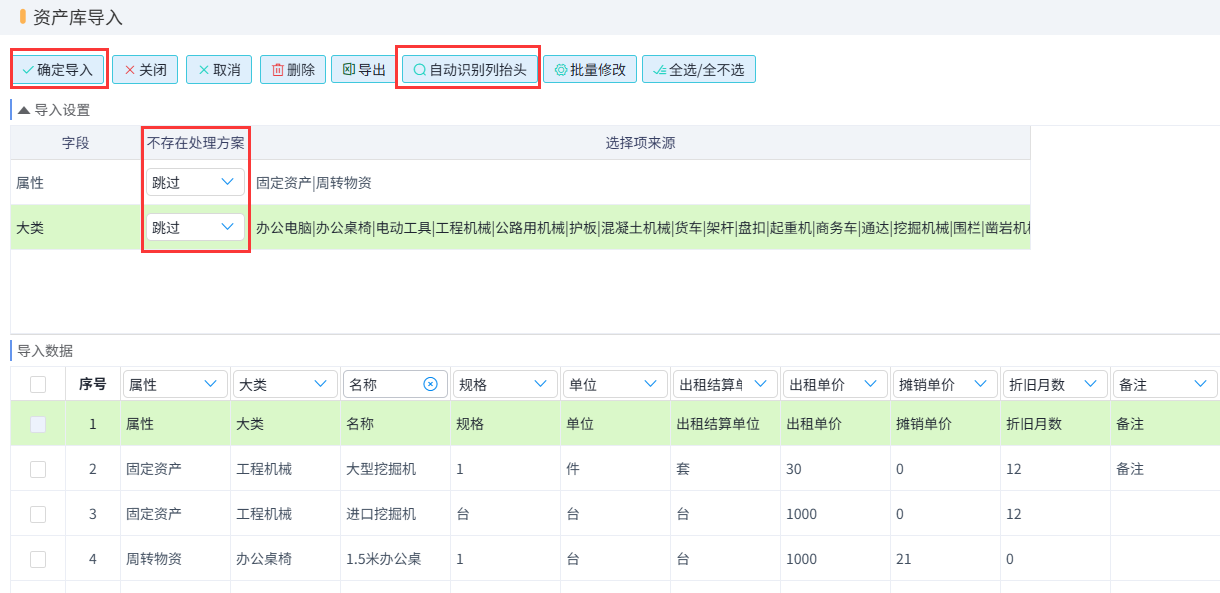Screen dimensions: 1220x593
Task: Click the 序号 column header
Action: click(93, 384)
